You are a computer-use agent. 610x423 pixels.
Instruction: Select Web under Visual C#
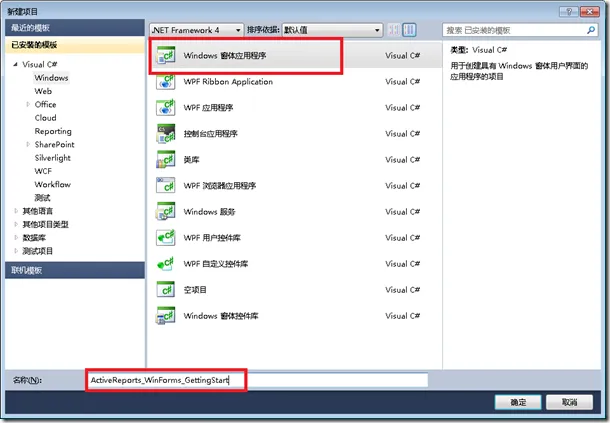pyautogui.click(x=43, y=91)
